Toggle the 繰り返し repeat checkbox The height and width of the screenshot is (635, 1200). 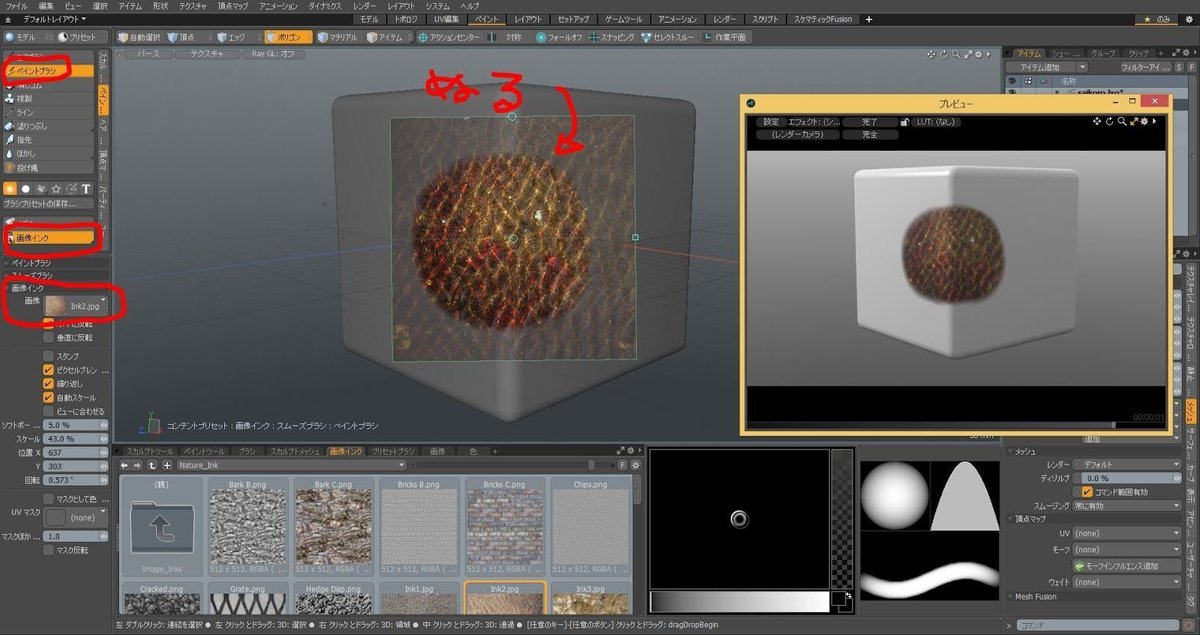click(49, 383)
